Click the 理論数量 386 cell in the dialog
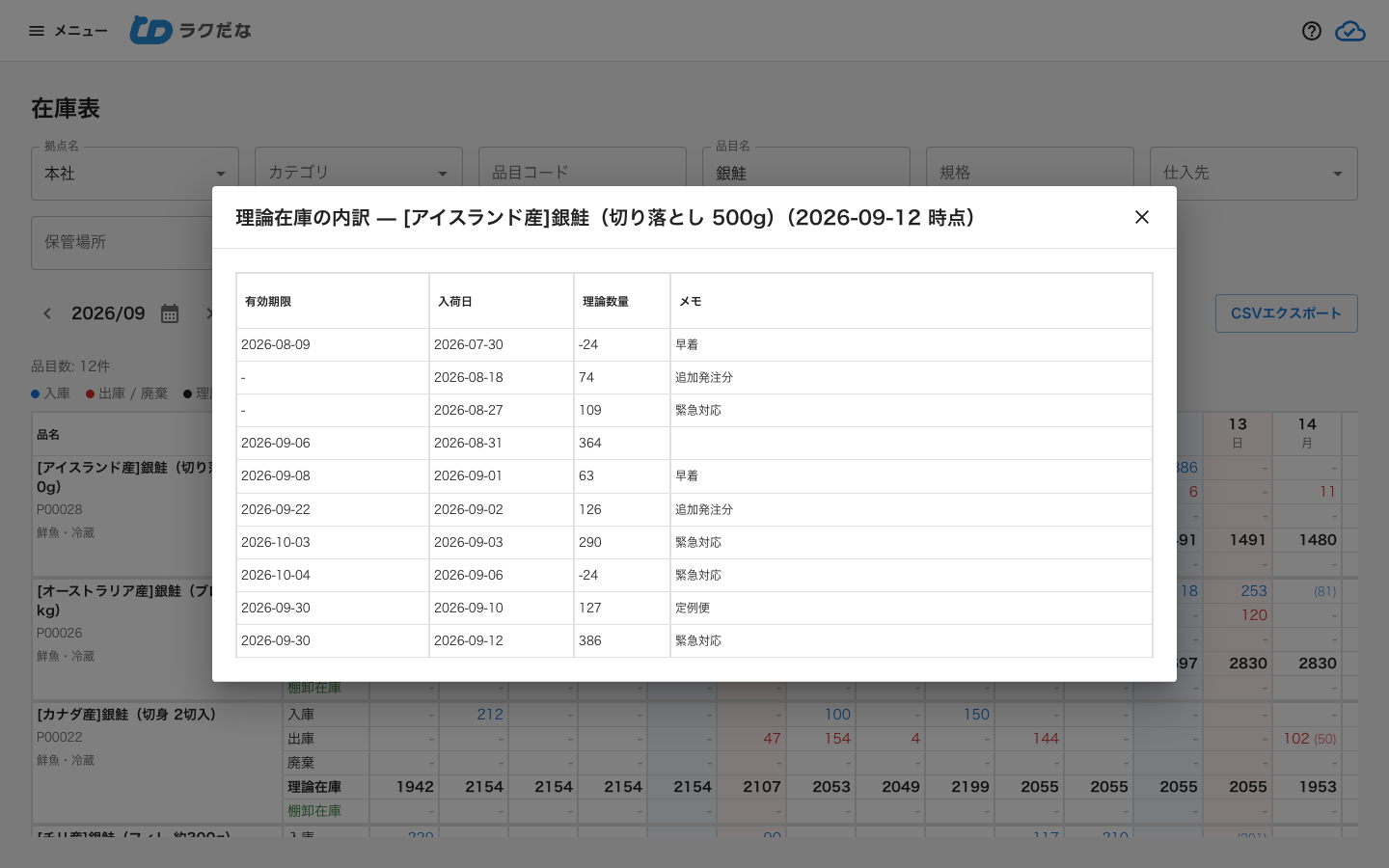 [x=622, y=640]
